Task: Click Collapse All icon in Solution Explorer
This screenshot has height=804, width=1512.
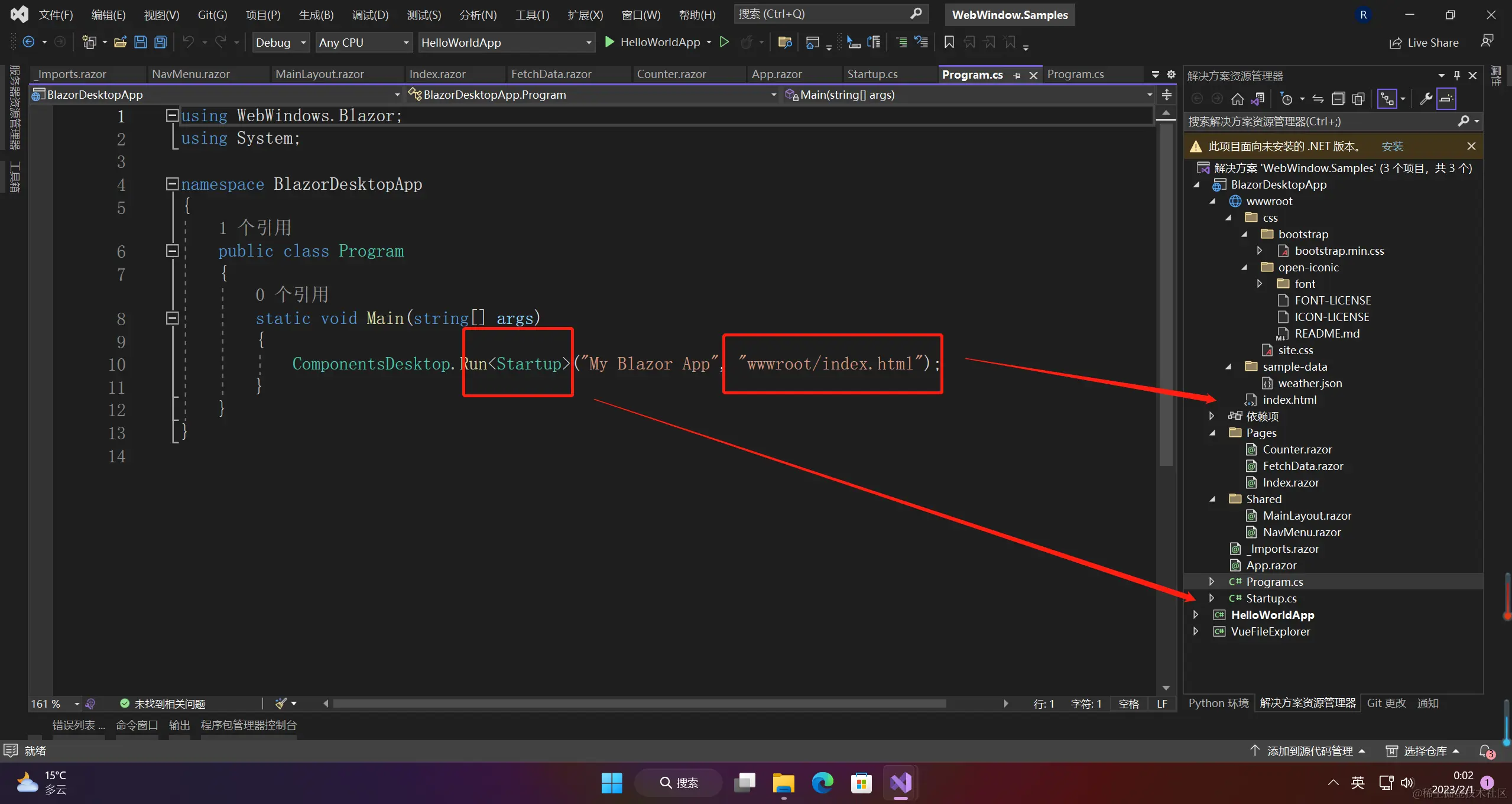Action: [1338, 99]
